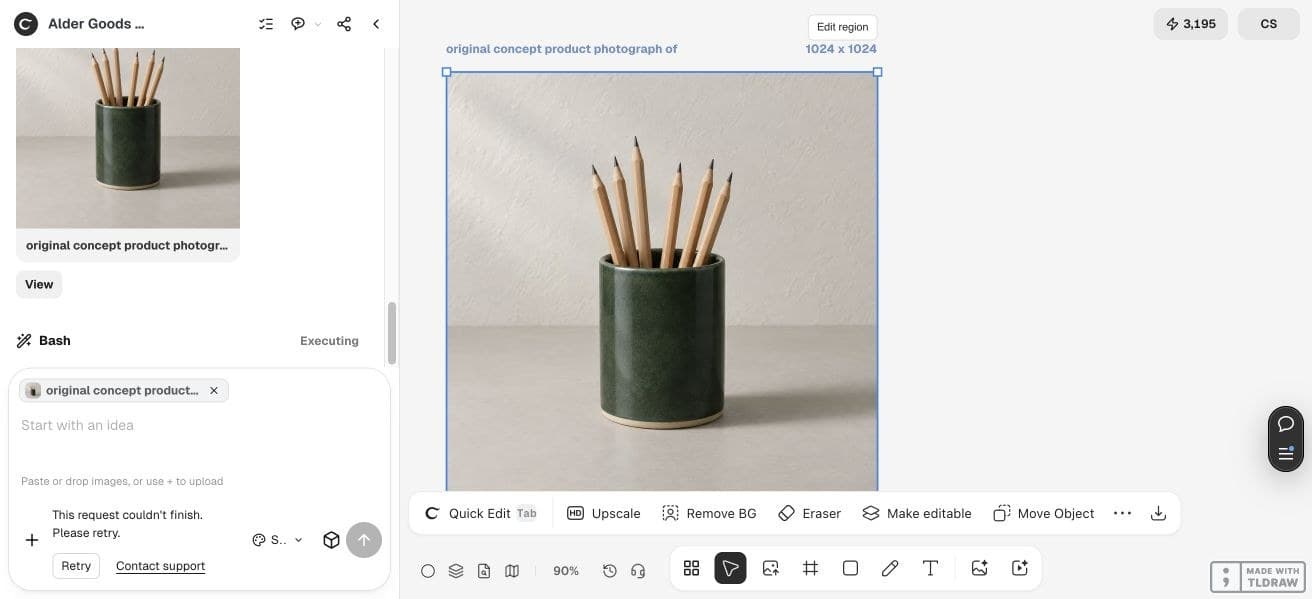Screen dimensions: 1312x599
Task: Open the style palette dropdown in the prompt box
Action: [277, 540]
